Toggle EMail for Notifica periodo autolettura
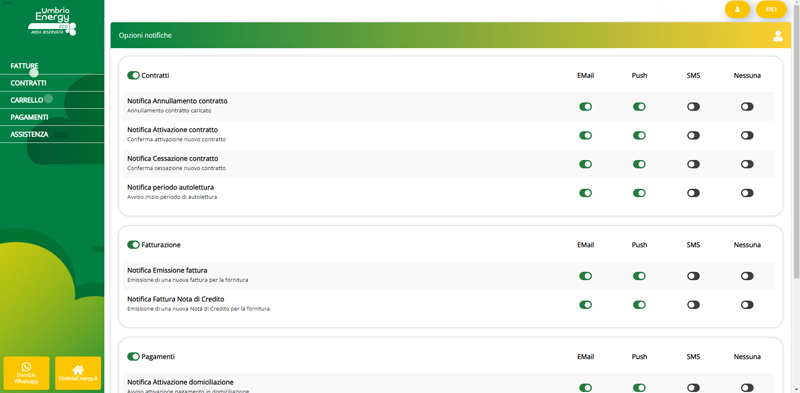The height and width of the screenshot is (393, 800). click(585, 193)
